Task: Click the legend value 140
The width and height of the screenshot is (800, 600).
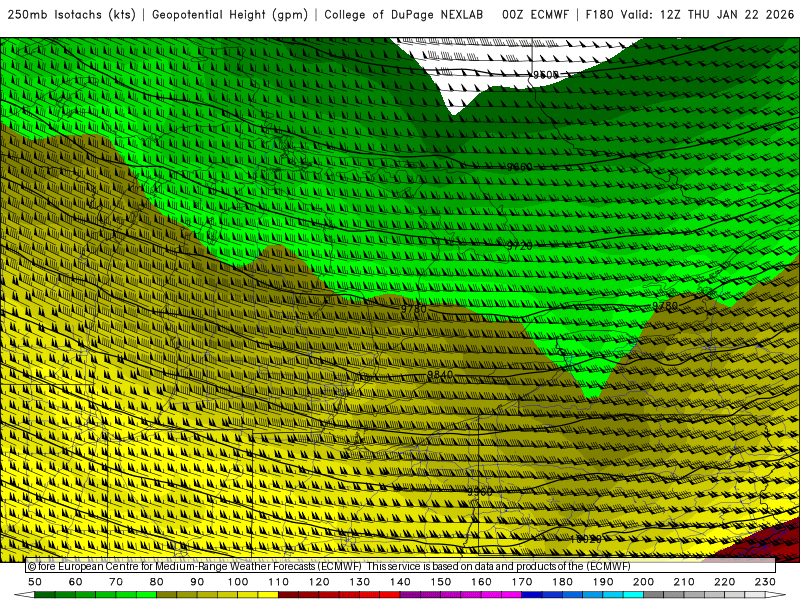Action: coord(401,582)
